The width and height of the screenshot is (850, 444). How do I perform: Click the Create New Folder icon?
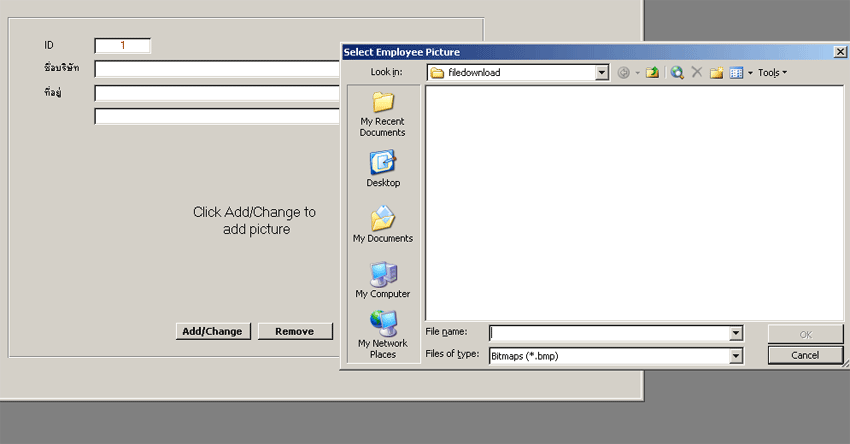[x=716, y=73]
